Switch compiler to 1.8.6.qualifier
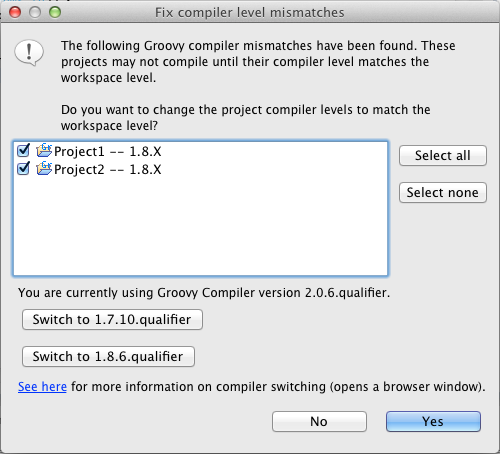500x454 pixels. (x=108, y=356)
